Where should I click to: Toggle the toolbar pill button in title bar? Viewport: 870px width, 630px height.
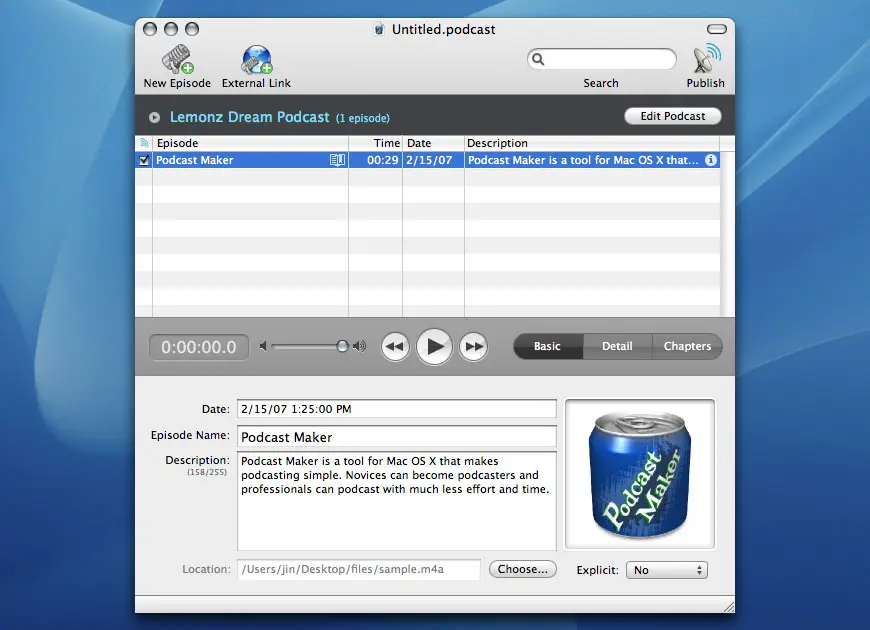pos(716,29)
